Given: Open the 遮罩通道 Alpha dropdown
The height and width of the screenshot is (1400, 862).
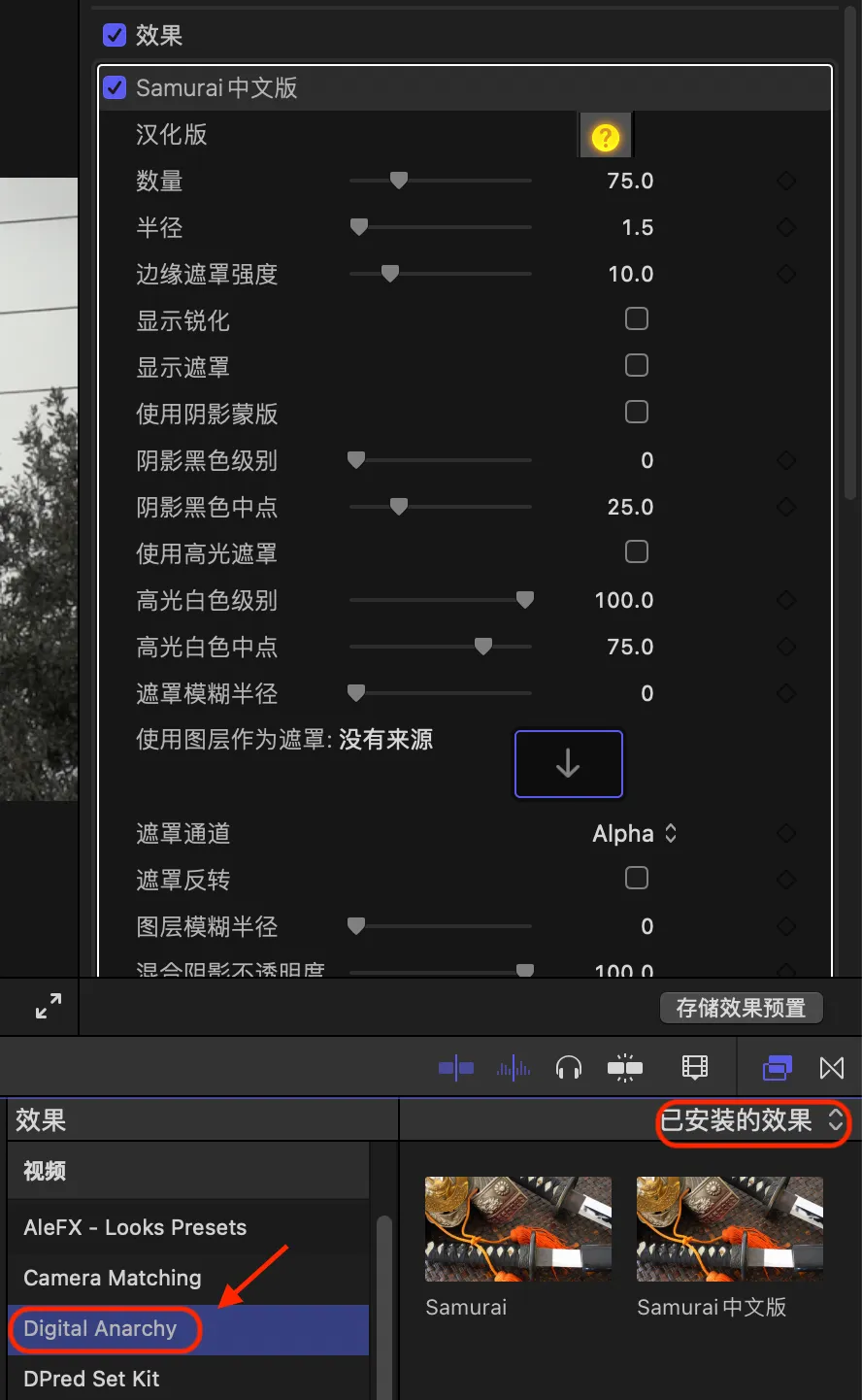Looking at the screenshot, I should coord(635,834).
